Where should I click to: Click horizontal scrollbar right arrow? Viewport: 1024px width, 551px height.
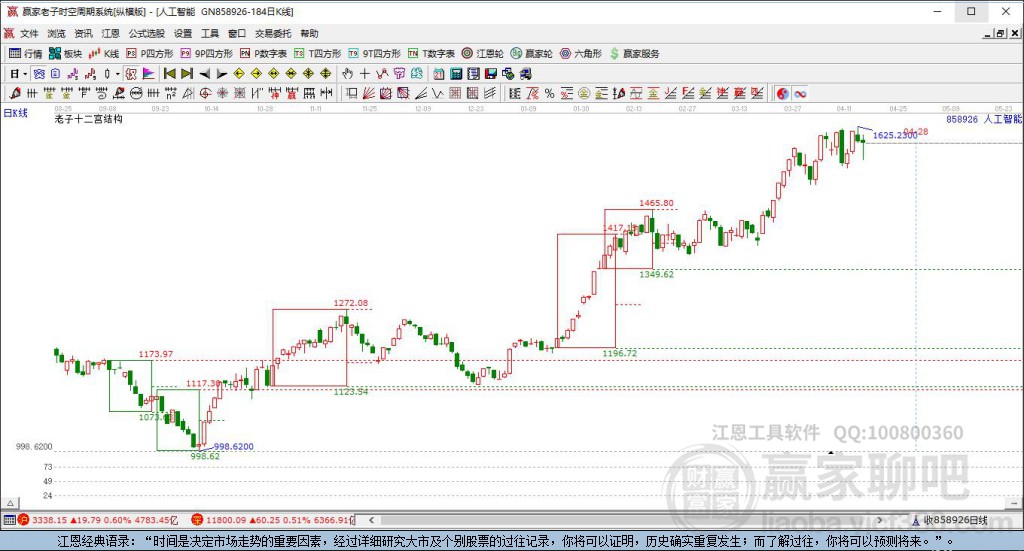(x=880, y=520)
